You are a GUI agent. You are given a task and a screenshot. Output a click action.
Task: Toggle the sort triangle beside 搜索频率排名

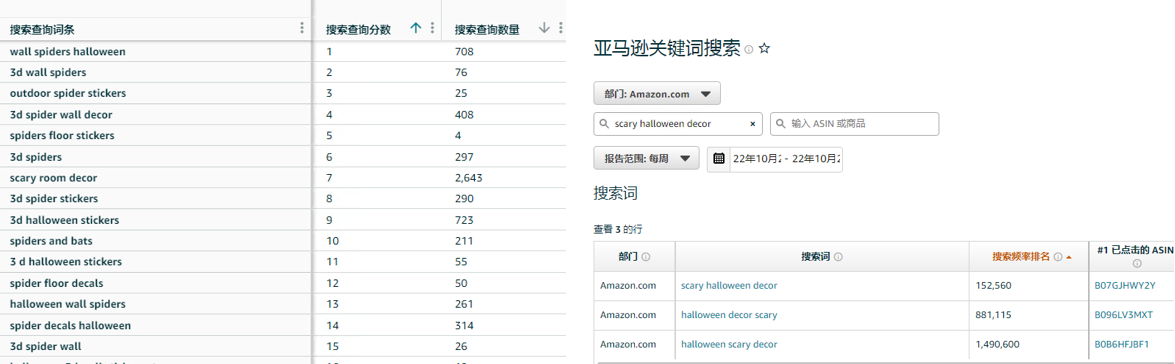click(1069, 257)
